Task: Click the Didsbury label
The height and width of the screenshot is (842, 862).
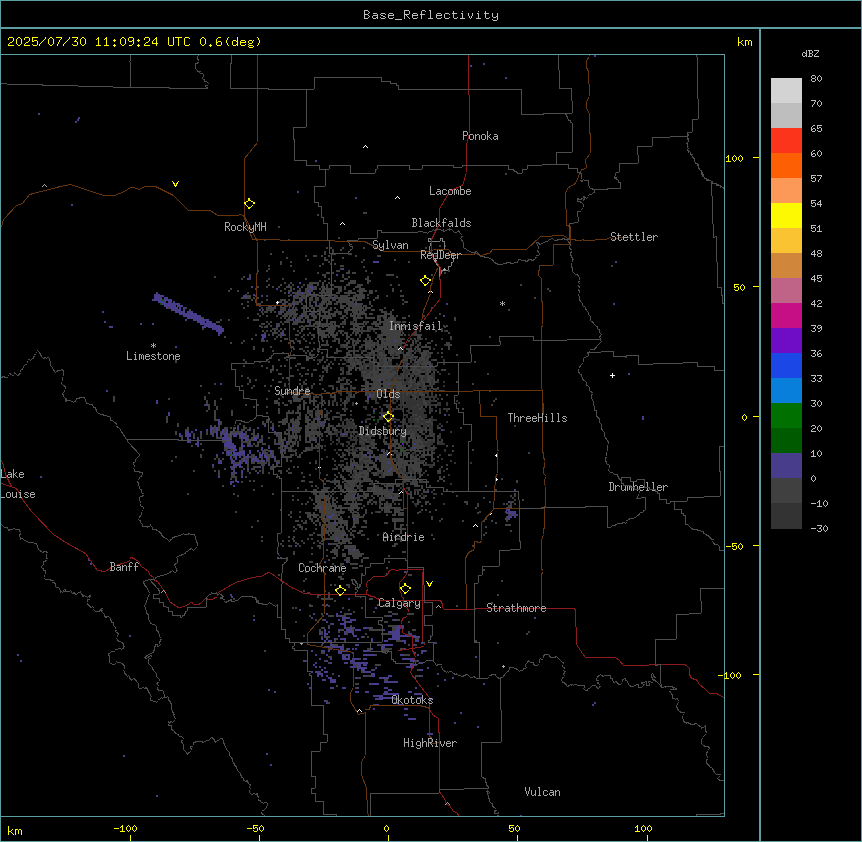Action: pyautogui.click(x=383, y=431)
